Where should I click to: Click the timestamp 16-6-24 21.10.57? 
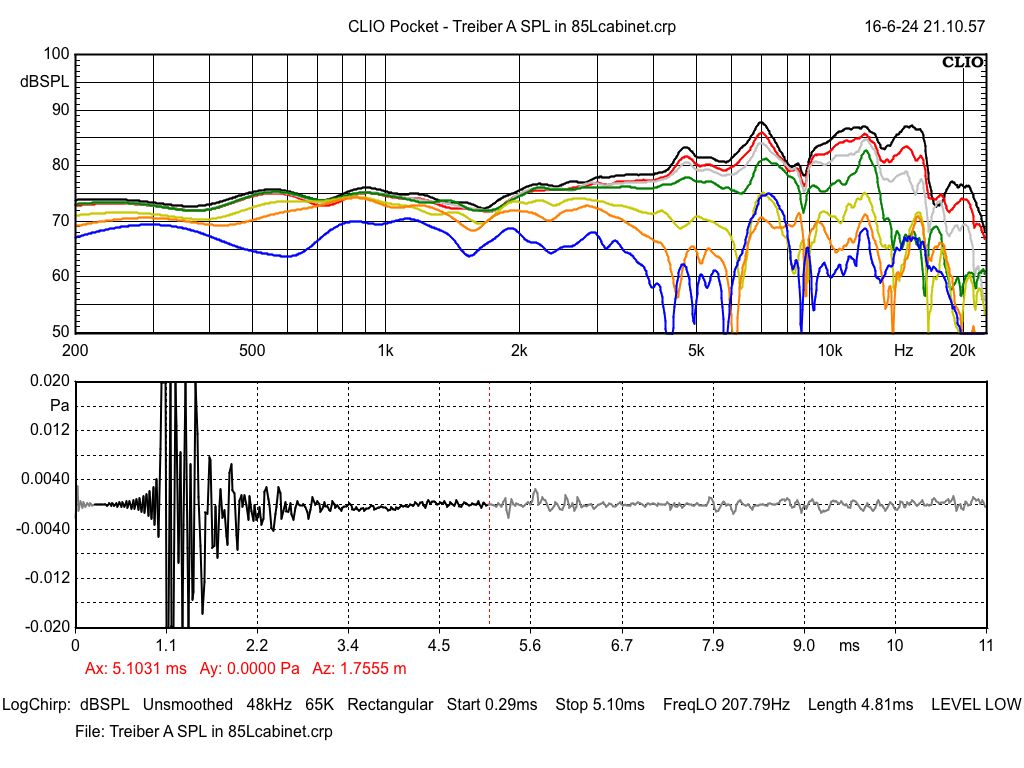[925, 27]
